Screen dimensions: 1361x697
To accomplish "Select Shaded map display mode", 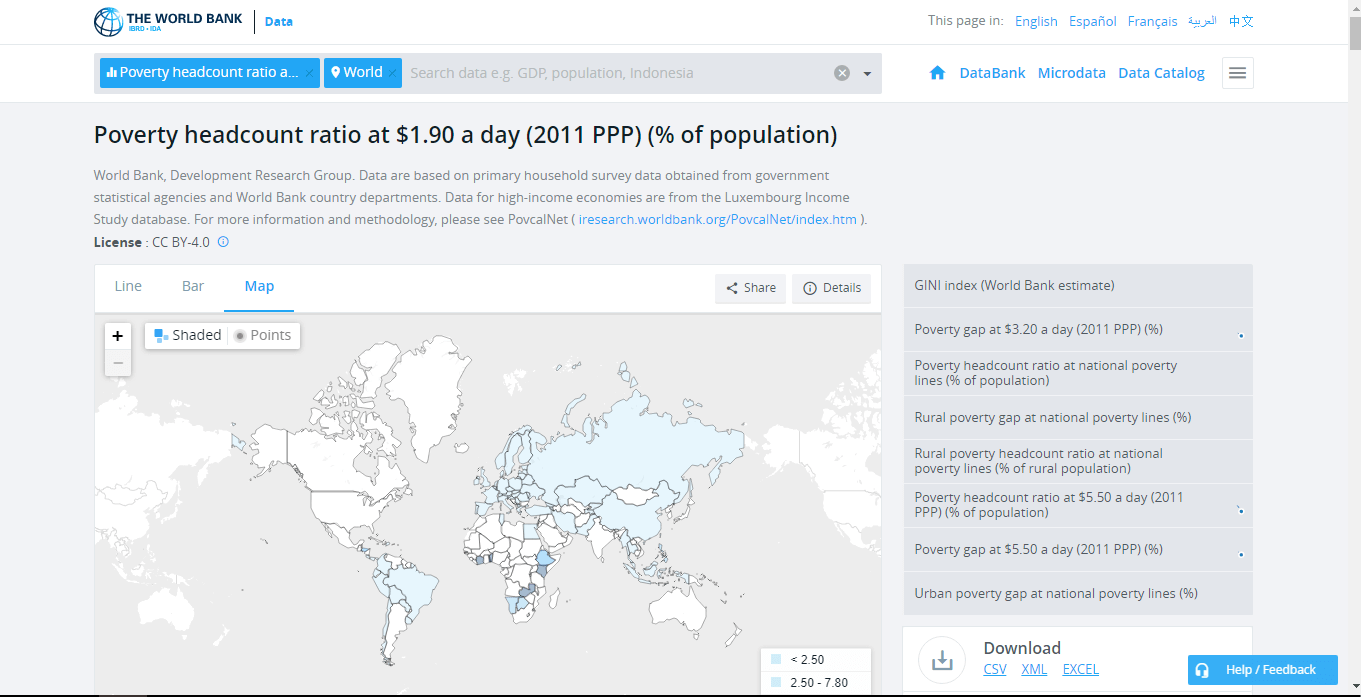I will click(187, 335).
